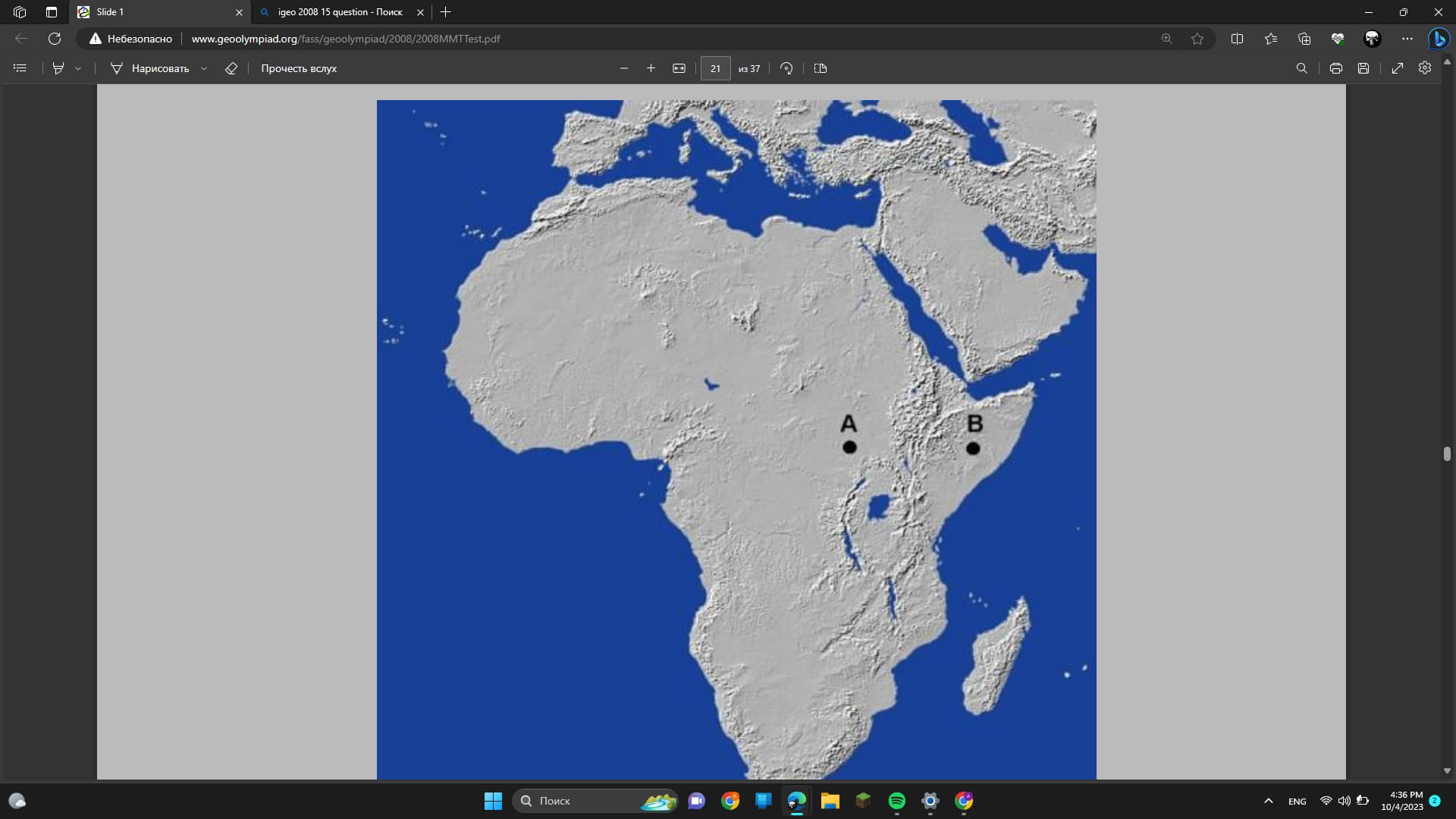The height and width of the screenshot is (819, 1456).
Task: Zoom in with plus button
Action: click(651, 68)
